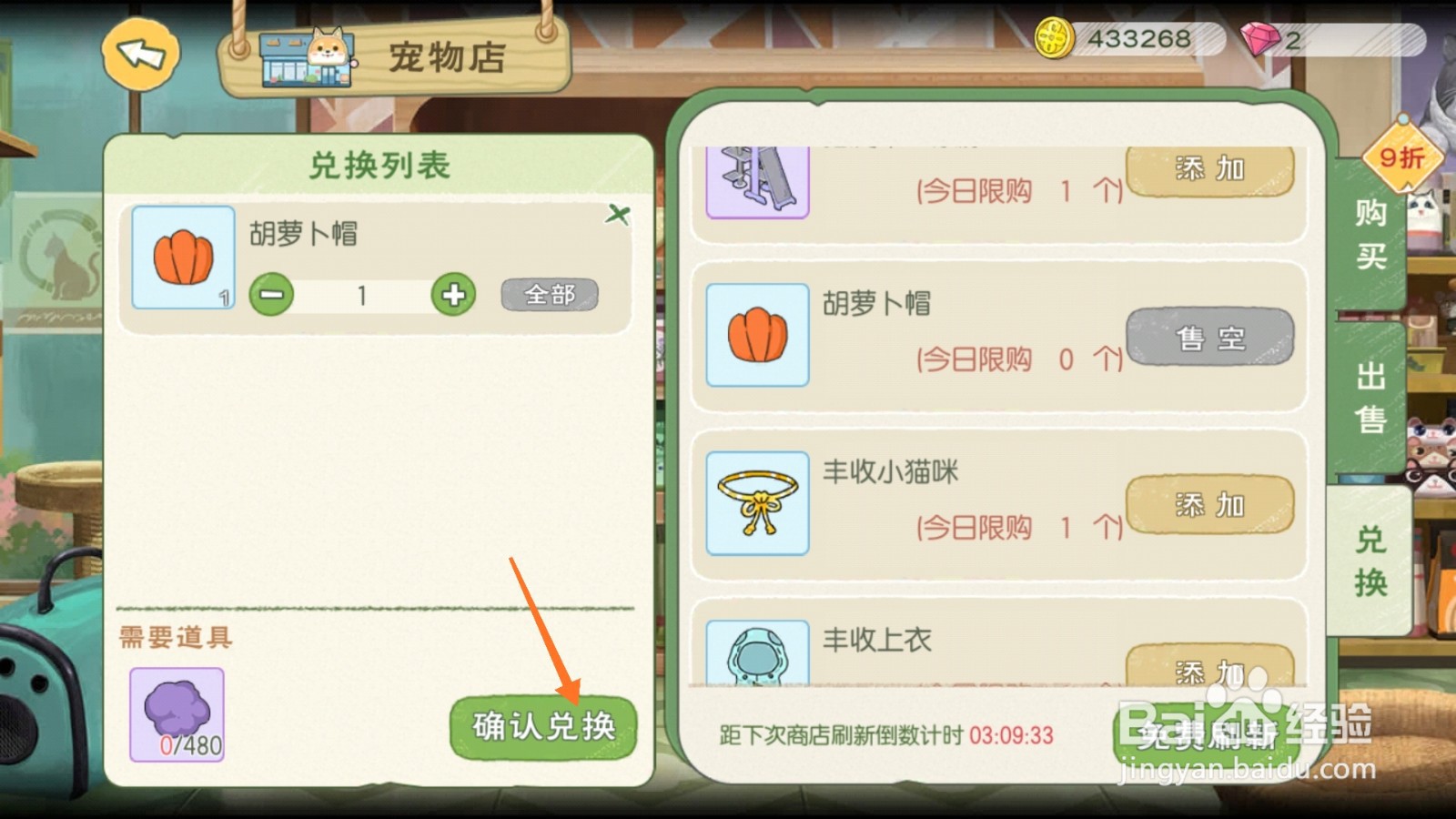
Task: Switch to the 出售 tab
Action: click(x=1370, y=398)
